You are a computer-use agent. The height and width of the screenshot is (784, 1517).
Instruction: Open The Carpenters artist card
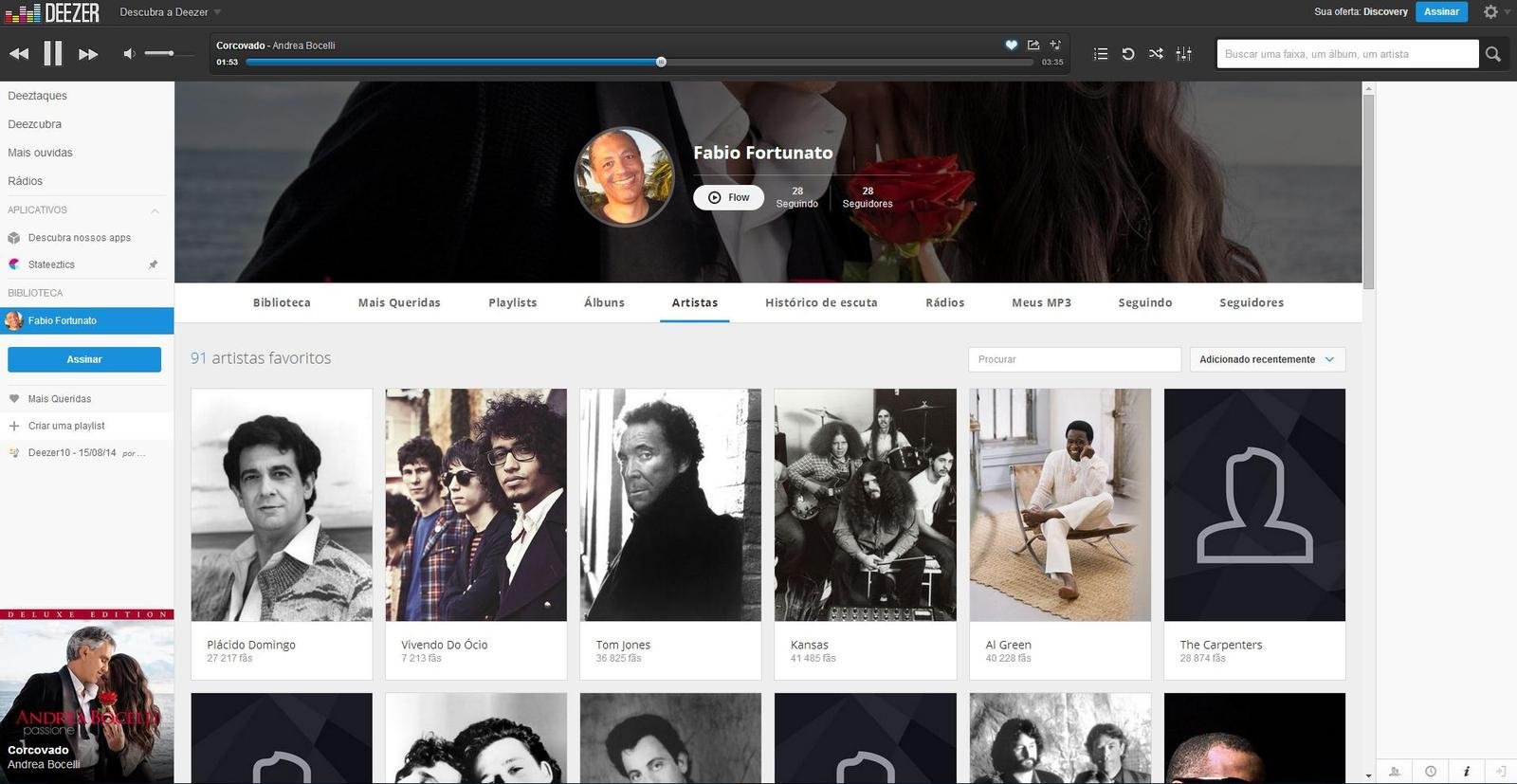point(1254,534)
